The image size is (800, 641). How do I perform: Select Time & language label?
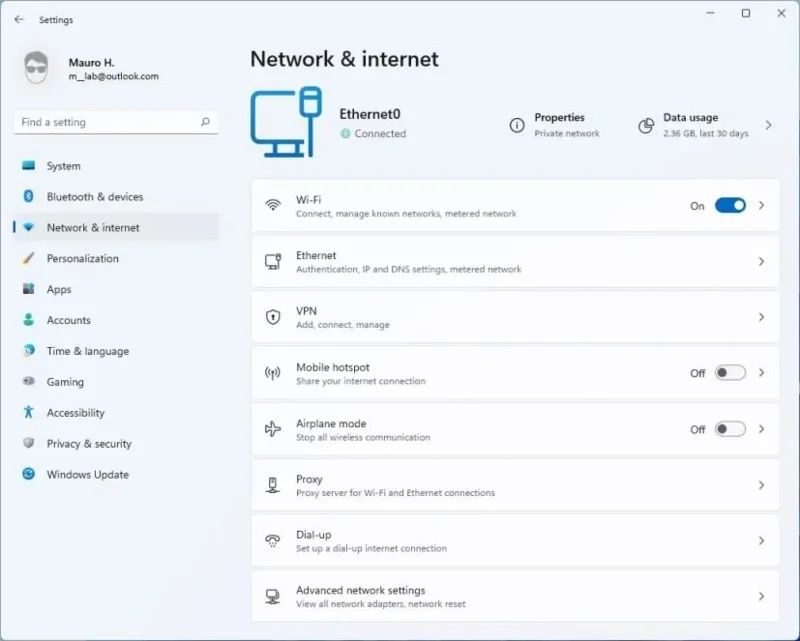pyautogui.click(x=88, y=351)
